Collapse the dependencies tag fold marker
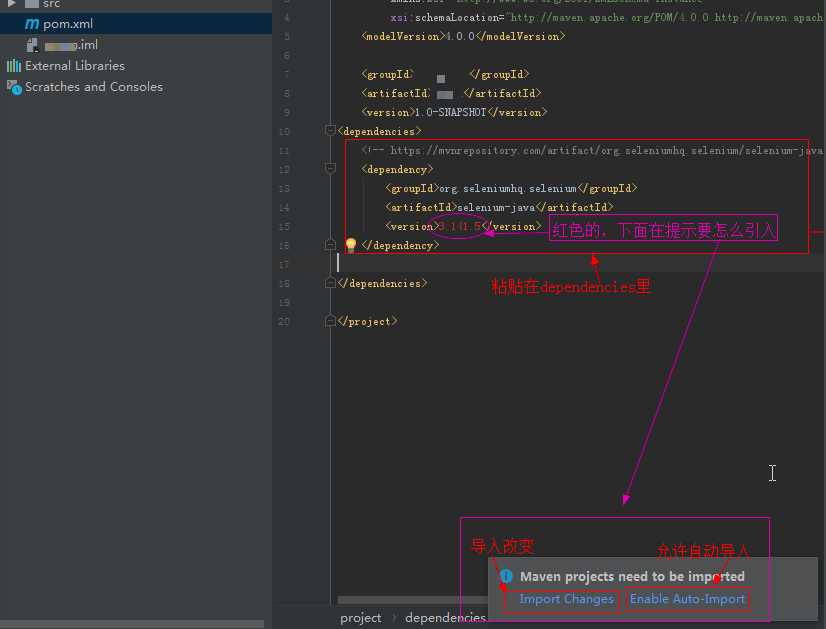This screenshot has width=826, height=629. point(330,130)
